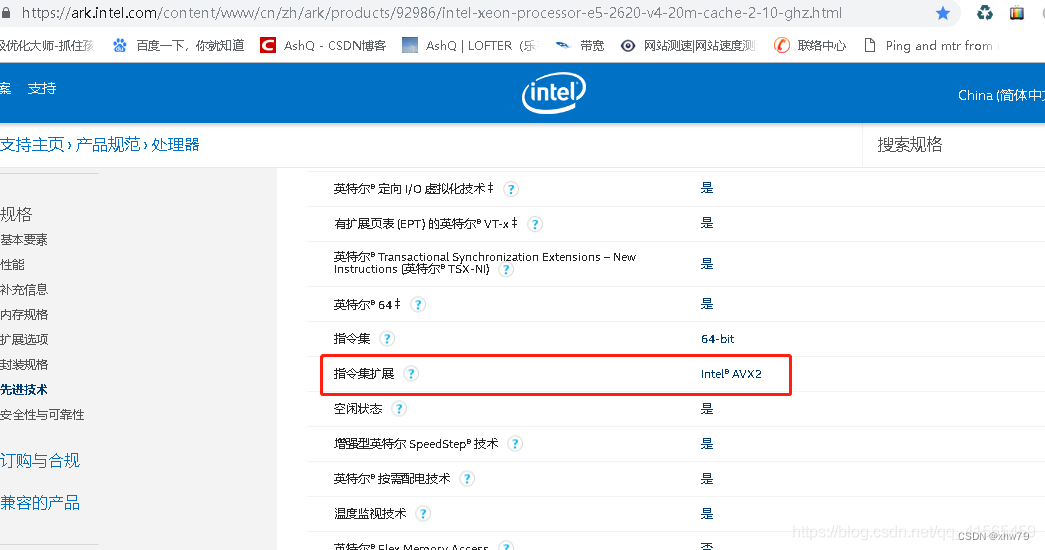This screenshot has height=550, width=1045.
Task: Click the Intel AVX2 value text
Action: tap(731, 374)
